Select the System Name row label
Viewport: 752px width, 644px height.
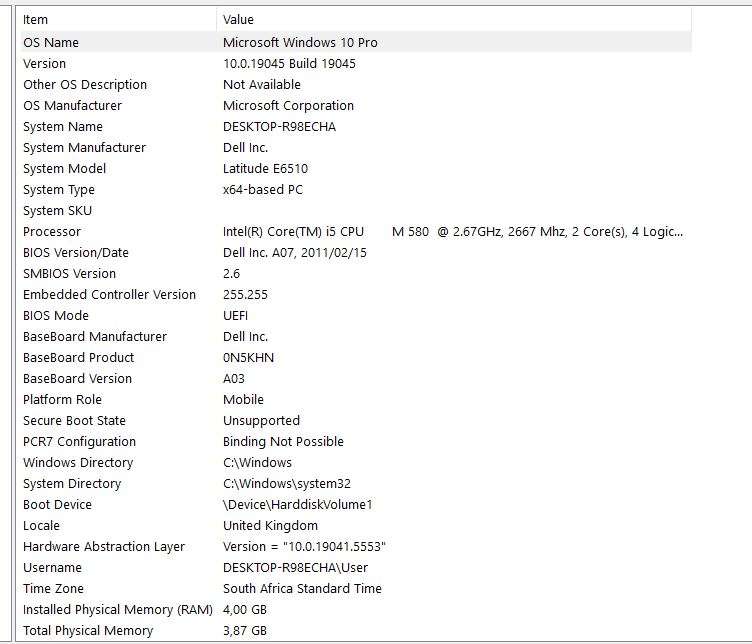click(x=63, y=127)
